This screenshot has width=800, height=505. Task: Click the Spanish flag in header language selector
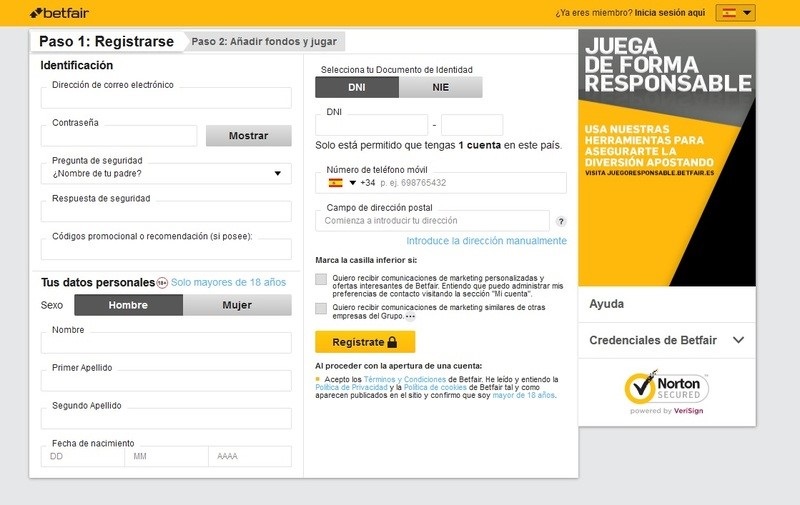729,13
